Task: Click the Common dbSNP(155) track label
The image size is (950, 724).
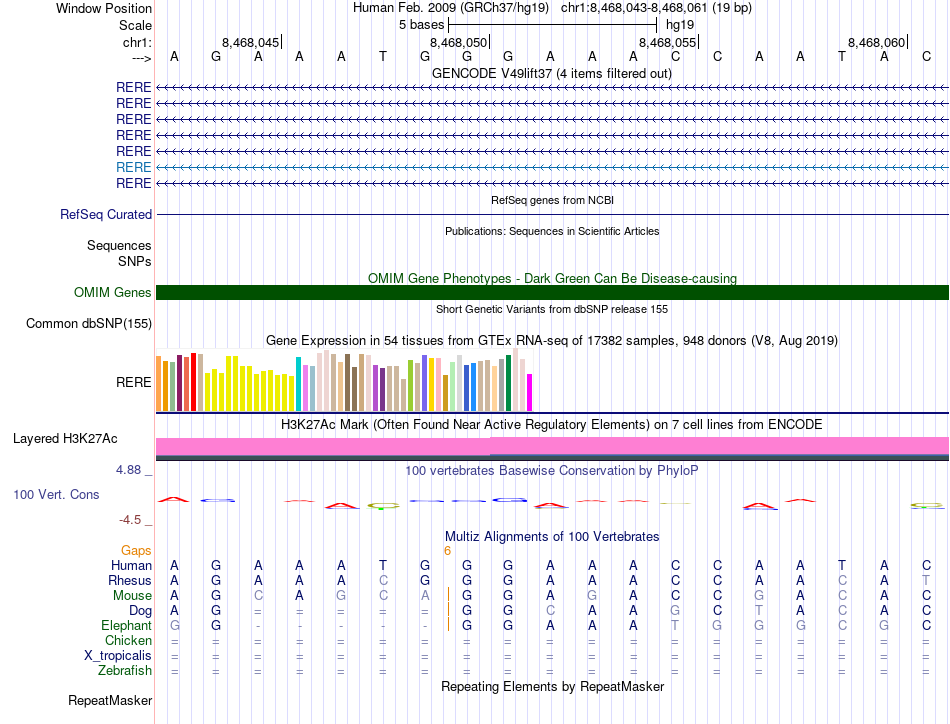Action: pyautogui.click(x=89, y=324)
